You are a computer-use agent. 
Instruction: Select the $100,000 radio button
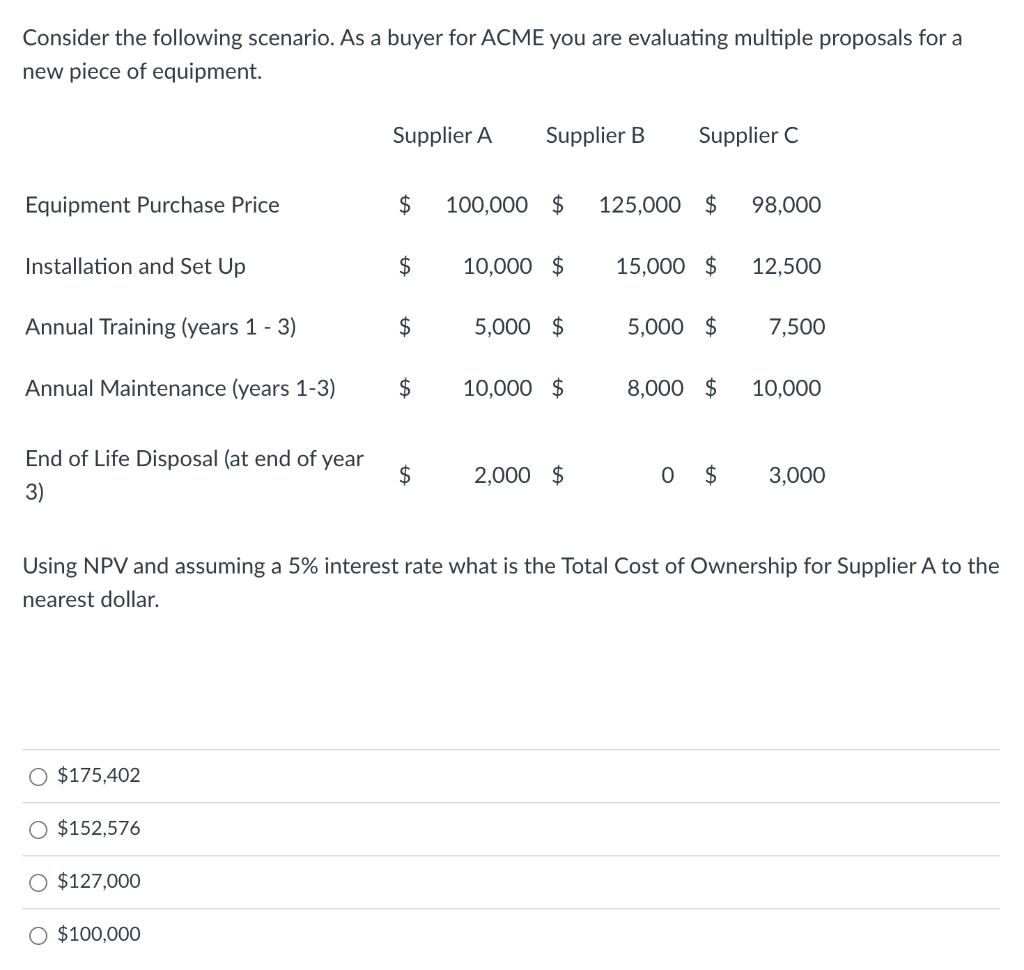[x=39, y=934]
